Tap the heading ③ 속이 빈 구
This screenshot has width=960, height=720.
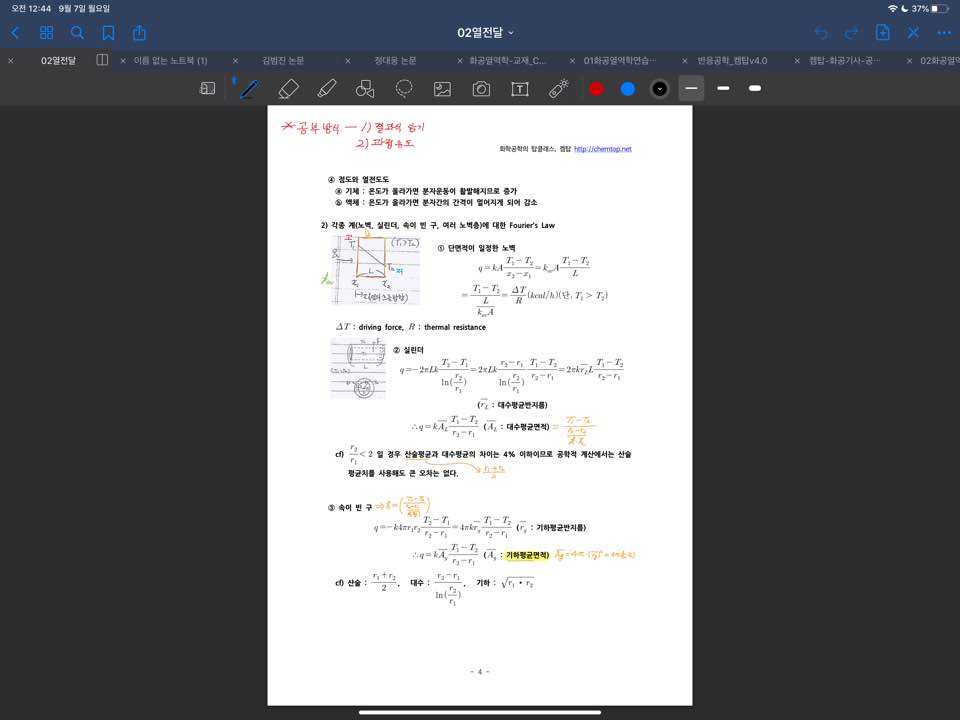click(350, 508)
